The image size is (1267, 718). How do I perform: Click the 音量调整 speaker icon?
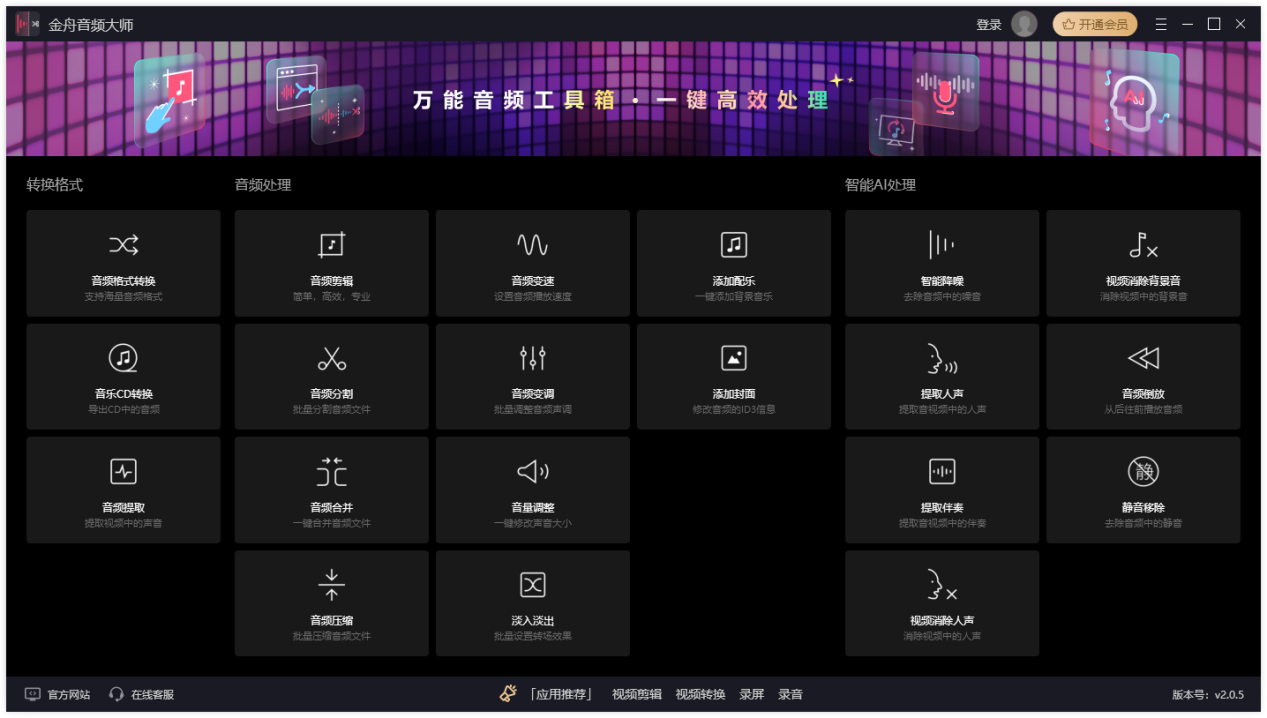(532, 472)
